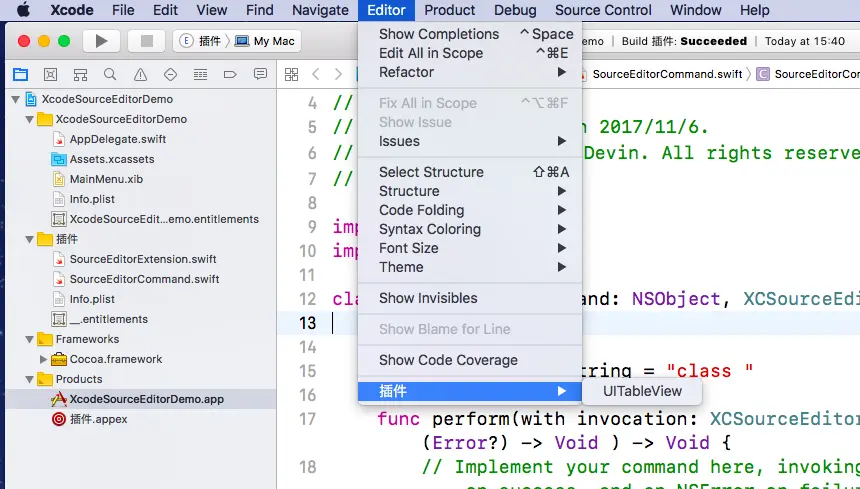Select __.entitlements file
860x489 pixels.
click(109, 319)
